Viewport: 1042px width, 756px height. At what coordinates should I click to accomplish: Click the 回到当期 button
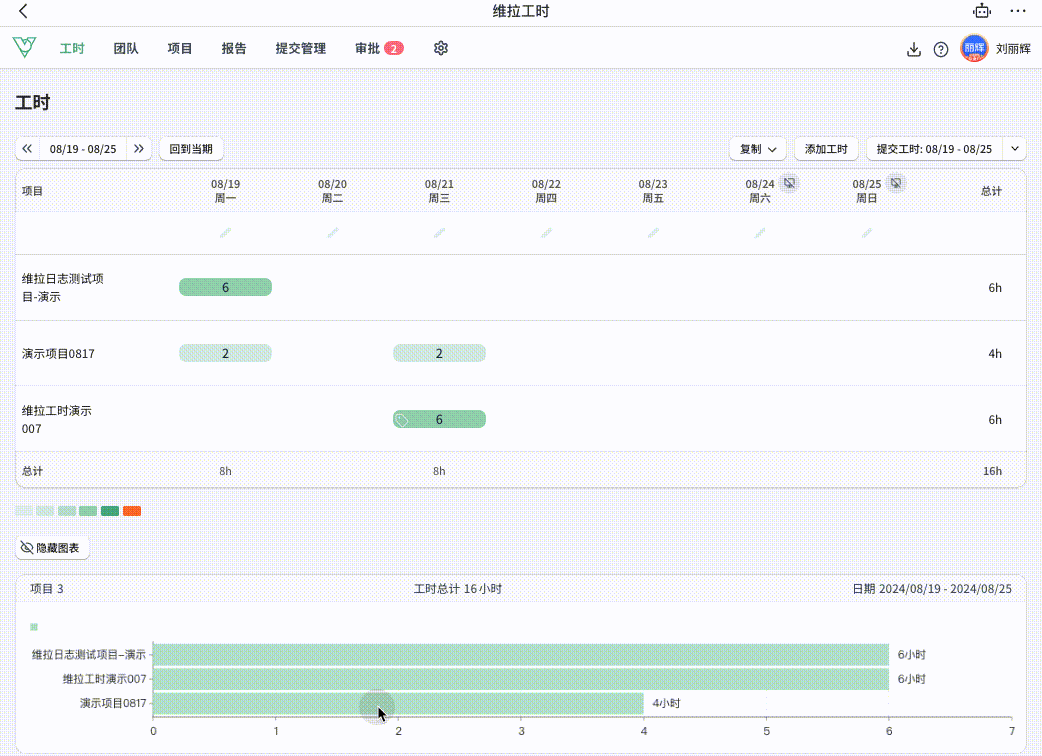click(x=191, y=149)
